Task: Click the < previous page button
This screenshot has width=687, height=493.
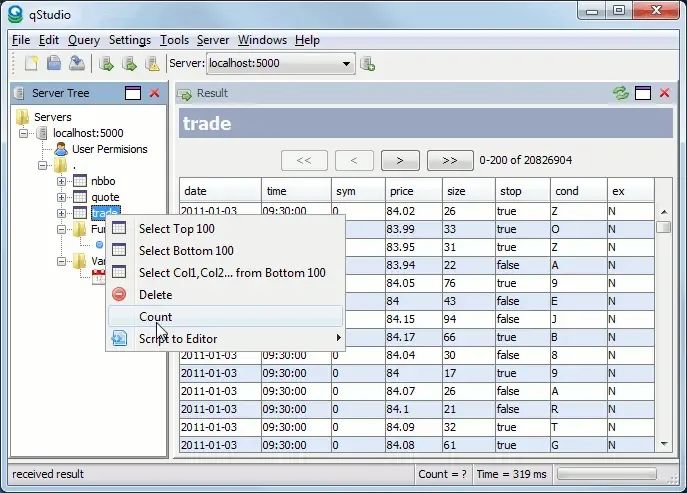Action: point(354,160)
